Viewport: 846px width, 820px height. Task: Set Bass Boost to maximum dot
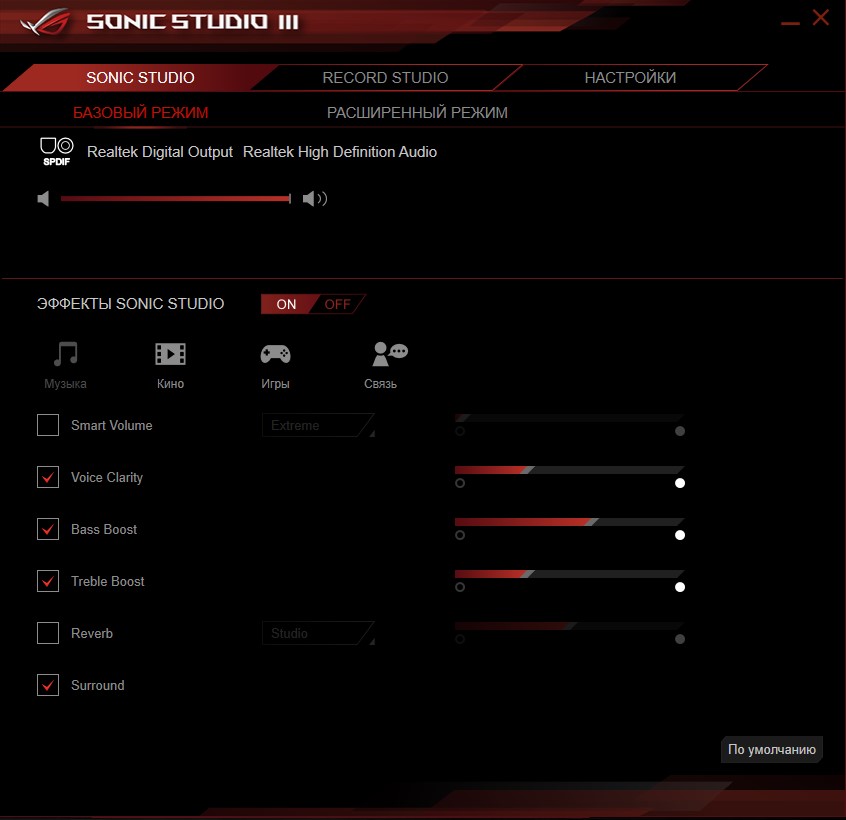tap(680, 535)
